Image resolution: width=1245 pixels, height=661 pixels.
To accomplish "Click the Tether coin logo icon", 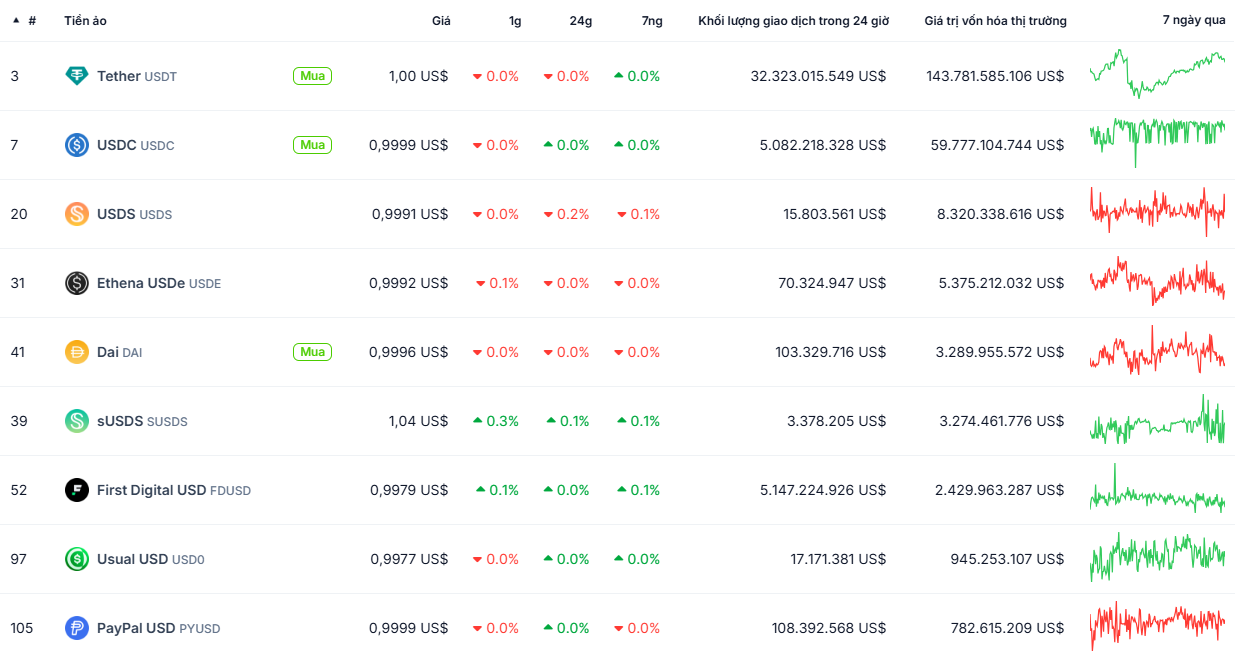I will click(x=77, y=76).
